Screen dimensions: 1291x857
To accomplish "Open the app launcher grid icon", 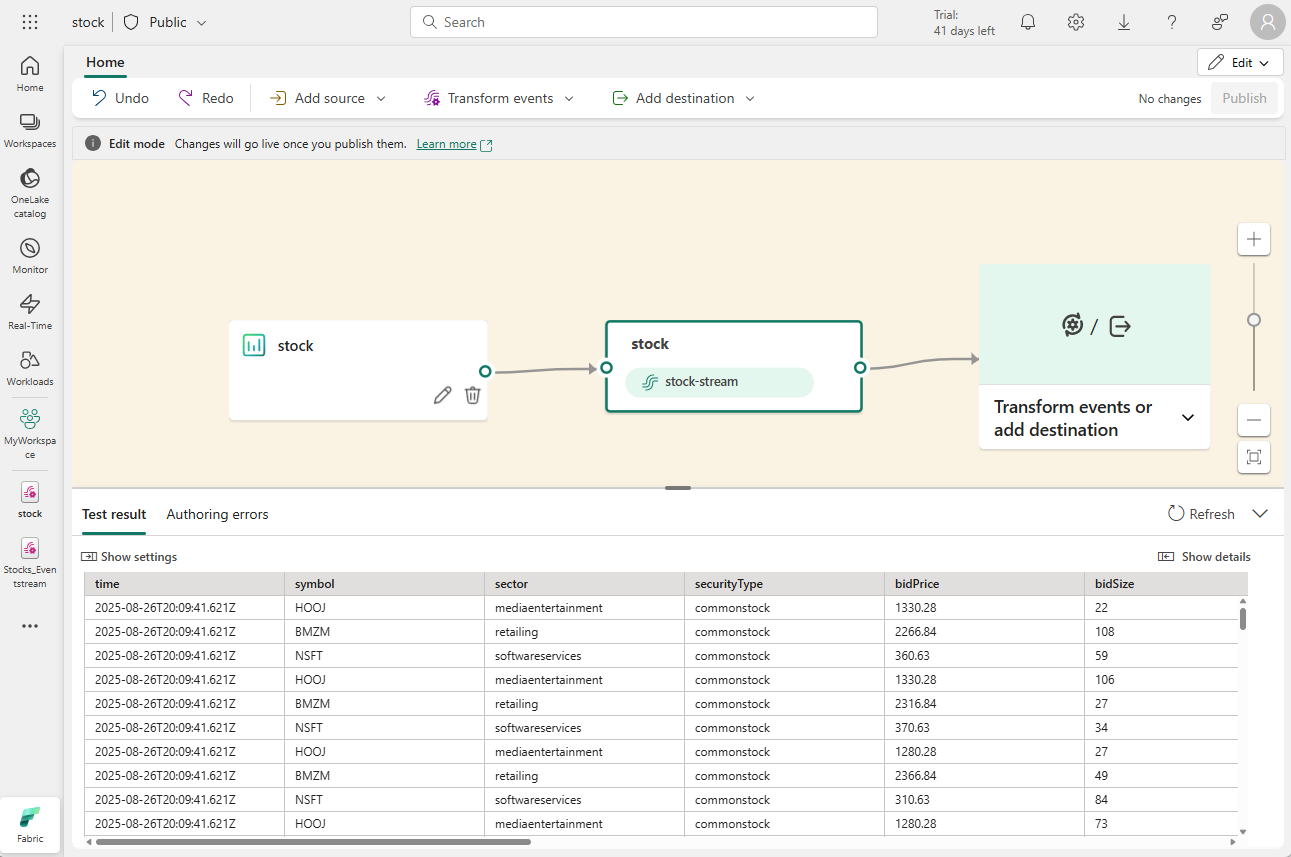I will coord(30,22).
